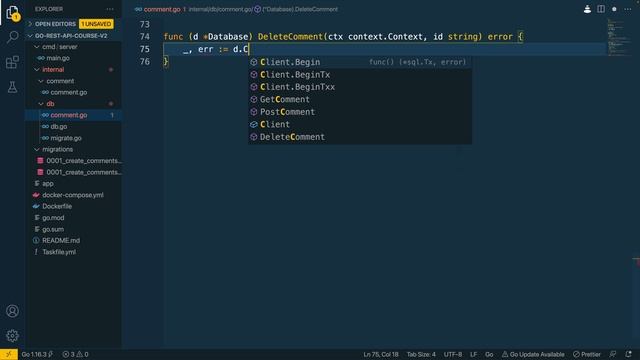Click the info icon beside README.md

pyautogui.click(x=36, y=240)
